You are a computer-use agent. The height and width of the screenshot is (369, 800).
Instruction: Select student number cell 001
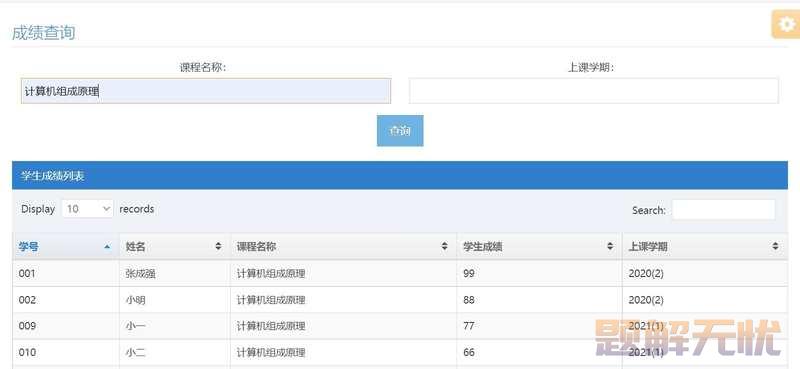click(x=27, y=274)
